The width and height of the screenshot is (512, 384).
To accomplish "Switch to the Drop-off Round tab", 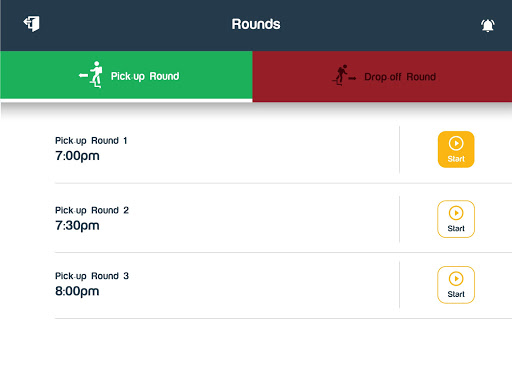I will [382, 76].
